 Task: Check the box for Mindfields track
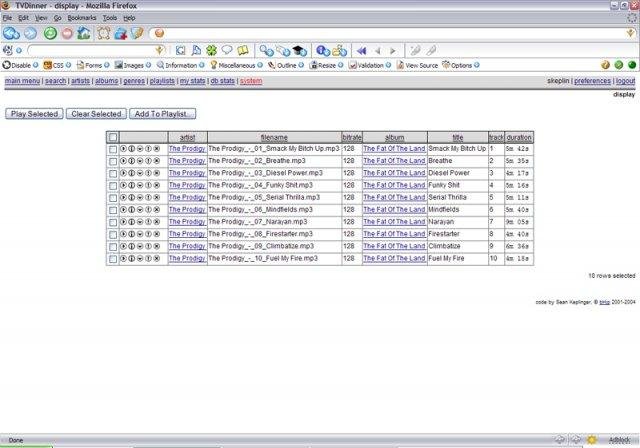113,211
